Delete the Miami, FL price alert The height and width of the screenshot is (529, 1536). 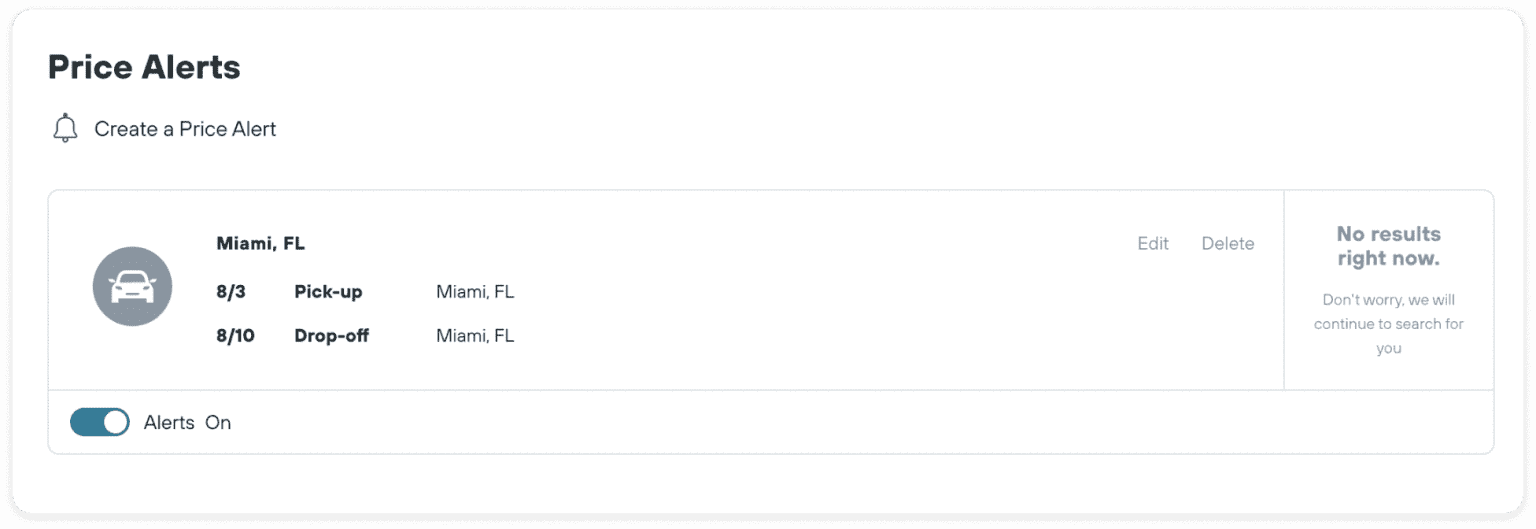click(x=1227, y=243)
